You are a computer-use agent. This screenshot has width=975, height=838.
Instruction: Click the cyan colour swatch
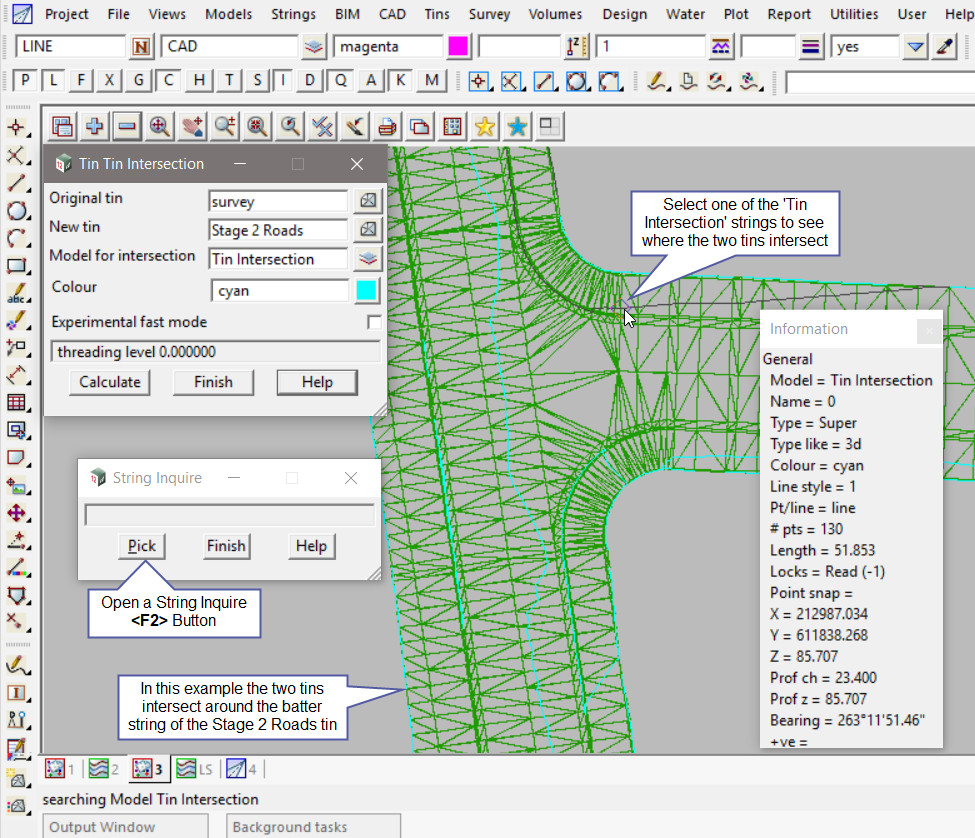coord(367,290)
